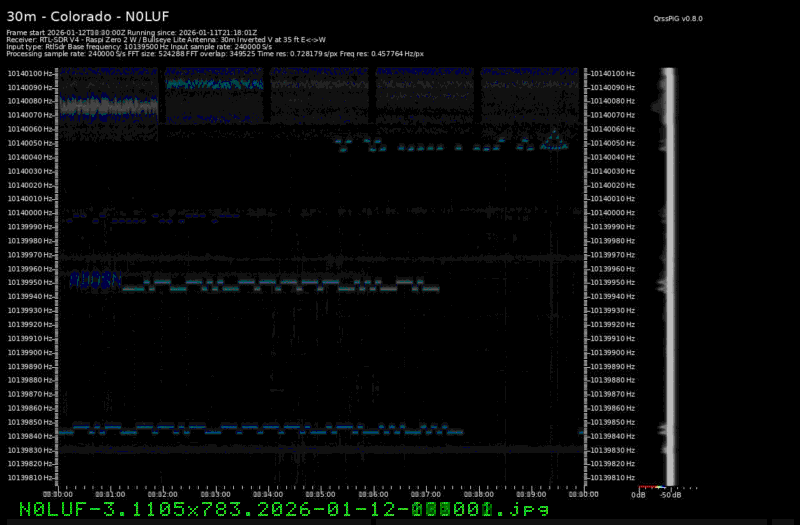Screen dimensions: 800x525
Task: Click the 0dB power scale label
Action: 637,494
